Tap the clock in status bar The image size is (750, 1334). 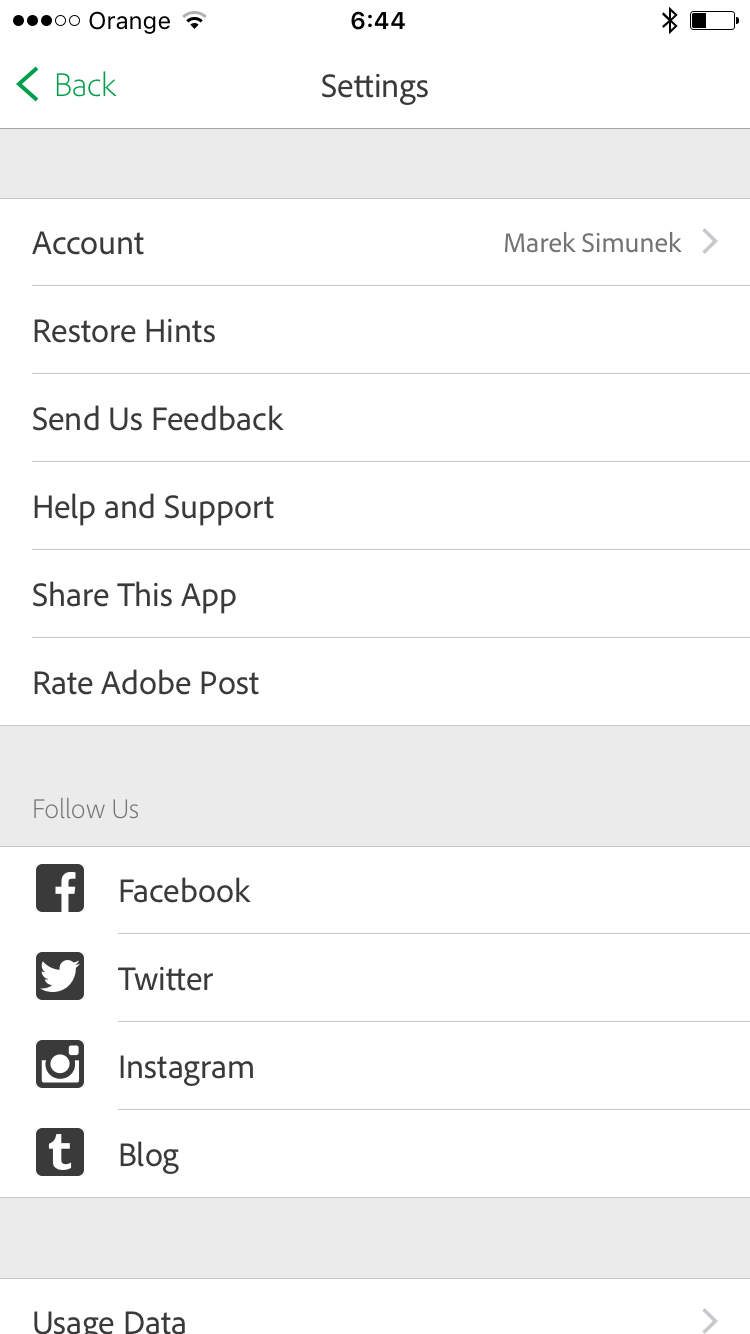click(x=378, y=21)
